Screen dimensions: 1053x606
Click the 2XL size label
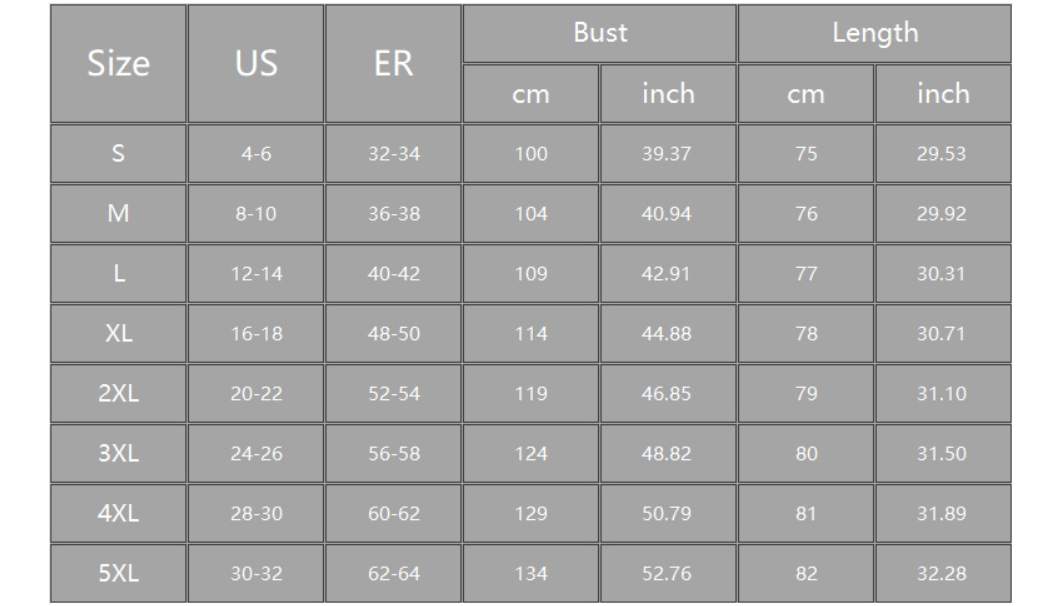118,394
